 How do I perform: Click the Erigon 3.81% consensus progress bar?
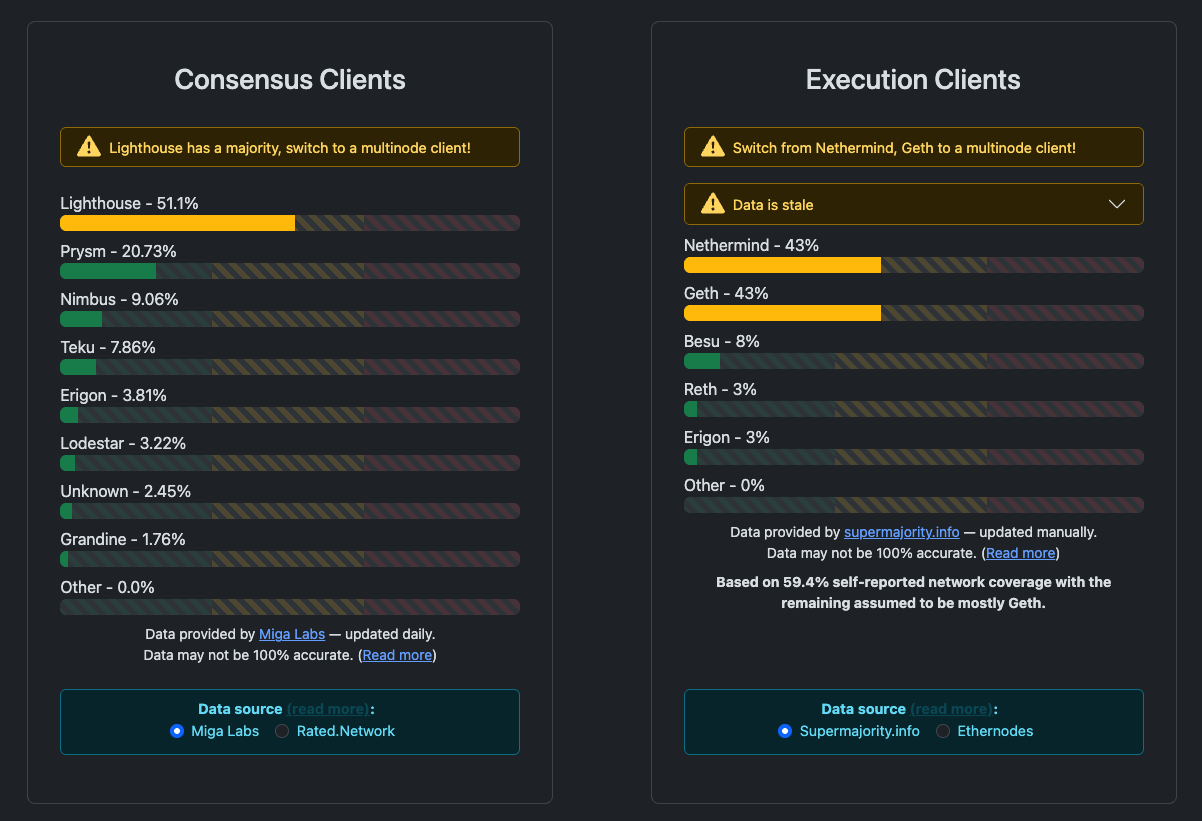[290, 415]
